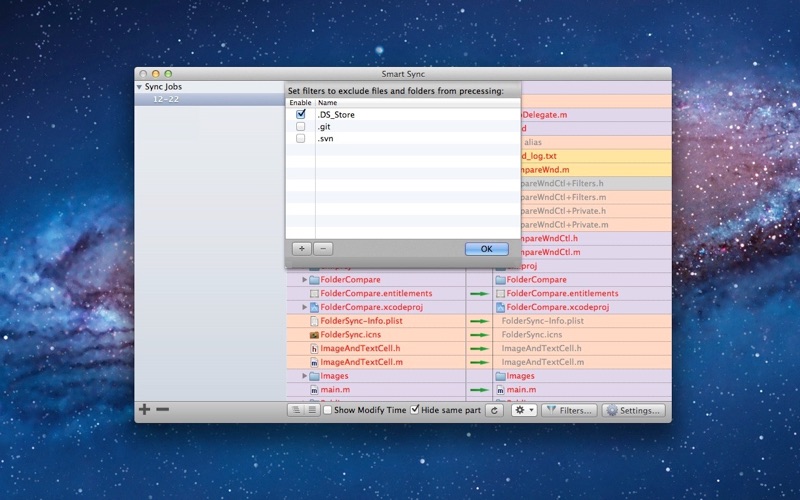Click OK to confirm the filters
Viewport: 800px width, 500px height.
(486, 248)
